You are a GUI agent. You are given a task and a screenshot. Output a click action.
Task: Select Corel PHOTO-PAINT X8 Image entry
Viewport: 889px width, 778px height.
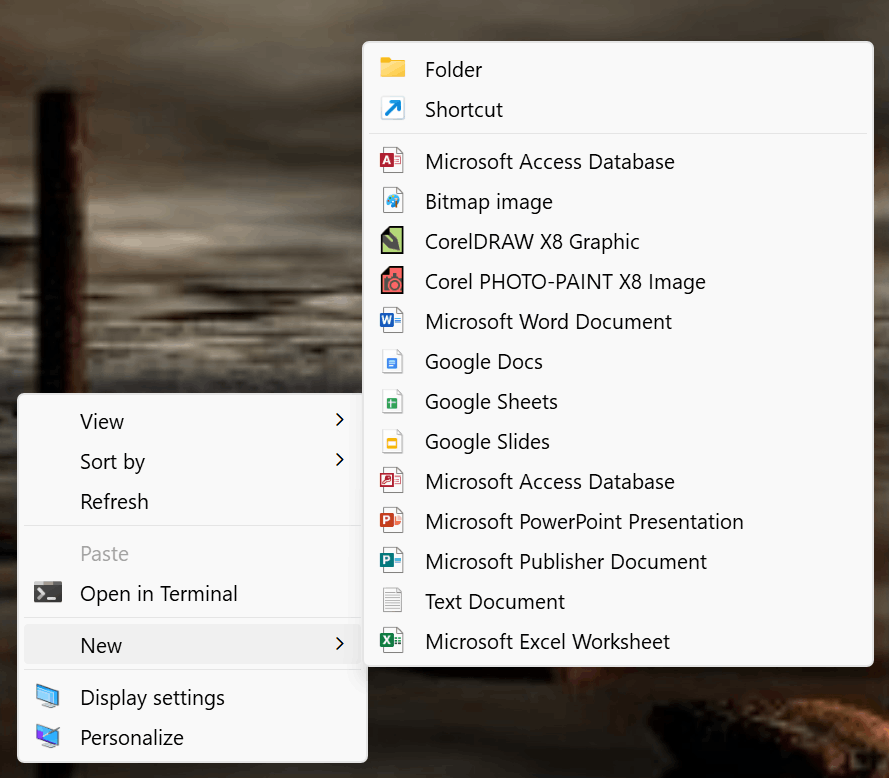click(618, 281)
